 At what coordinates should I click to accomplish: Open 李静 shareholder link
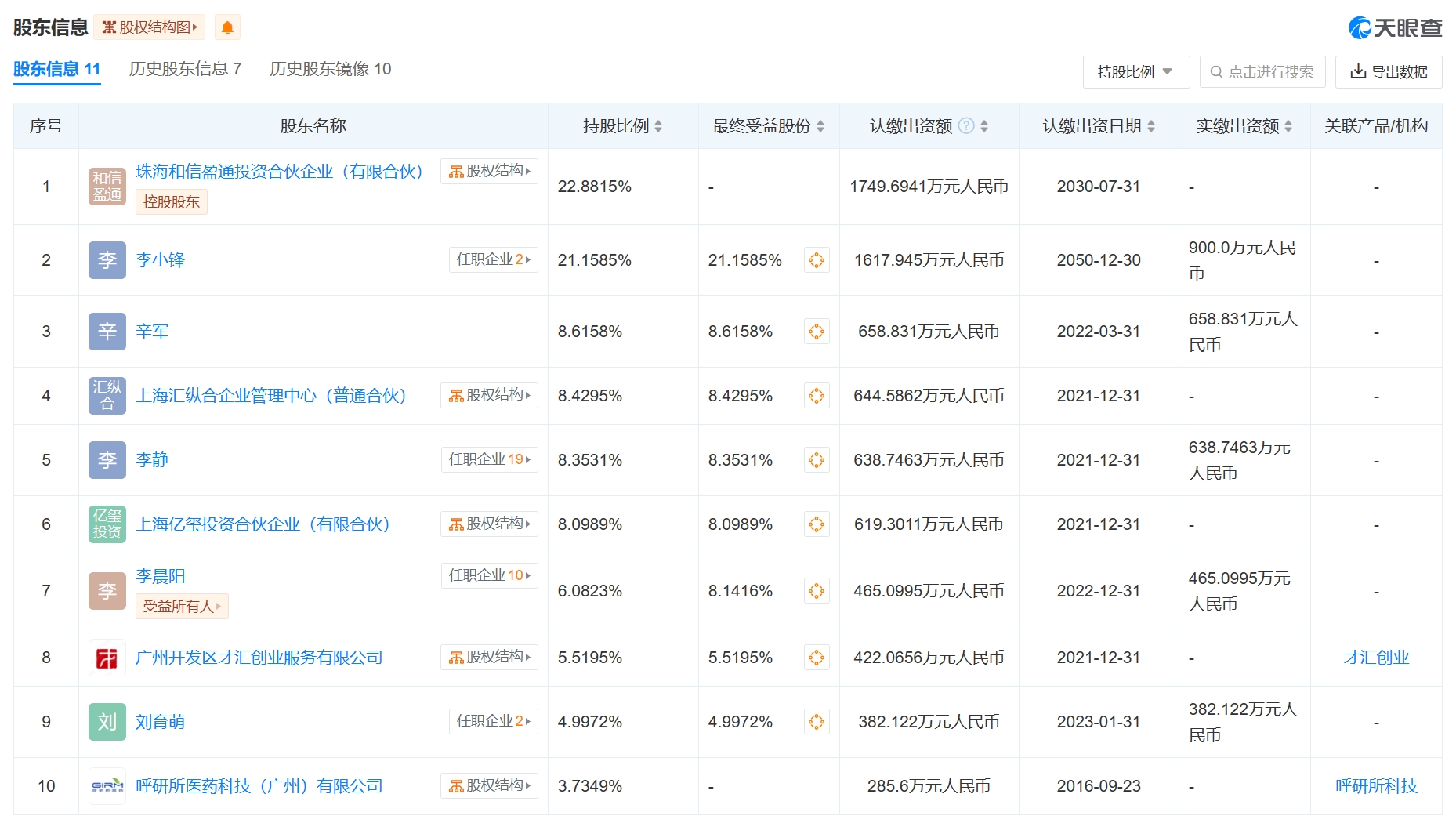point(152,460)
